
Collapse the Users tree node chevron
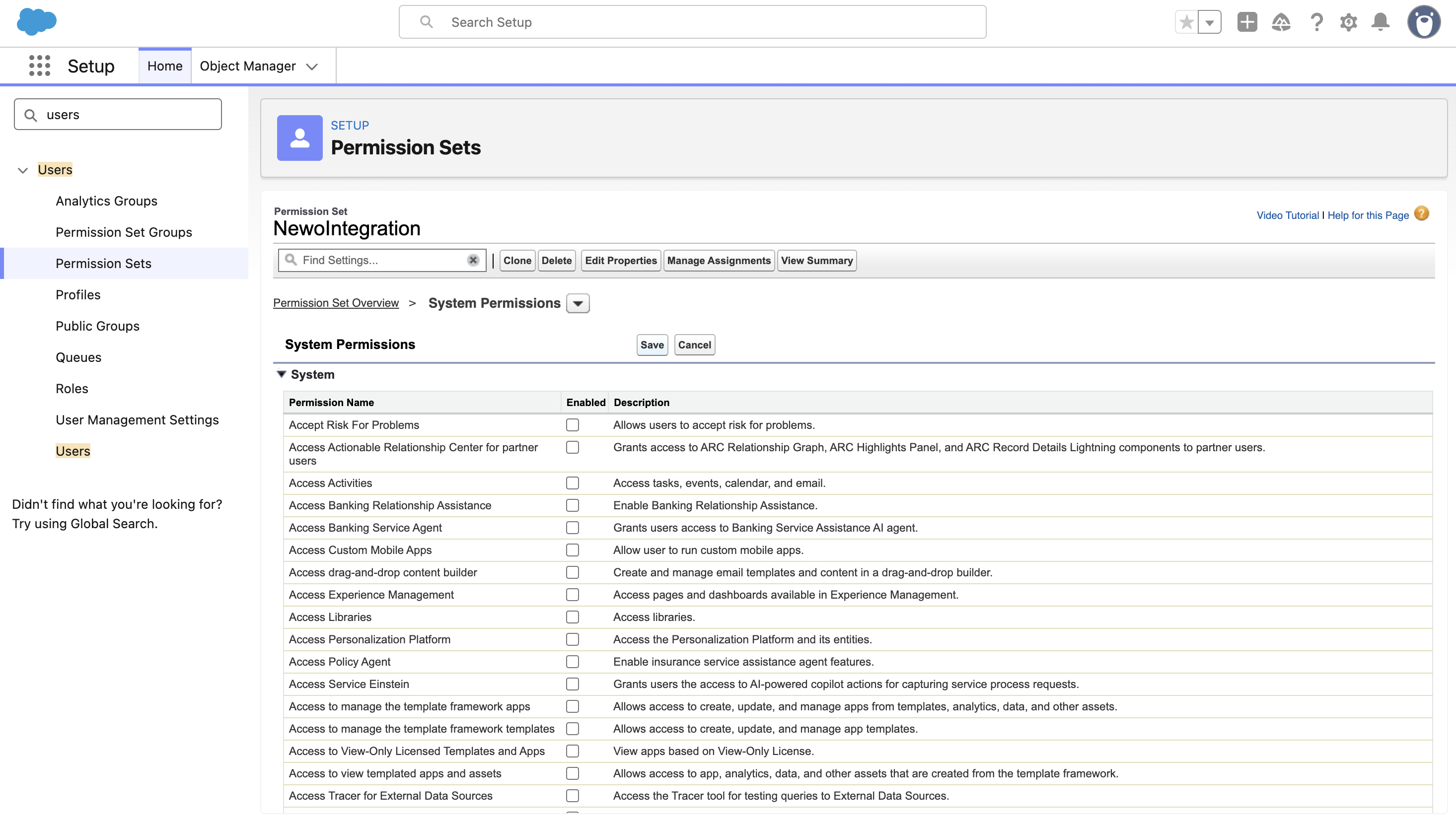pyautogui.click(x=23, y=170)
